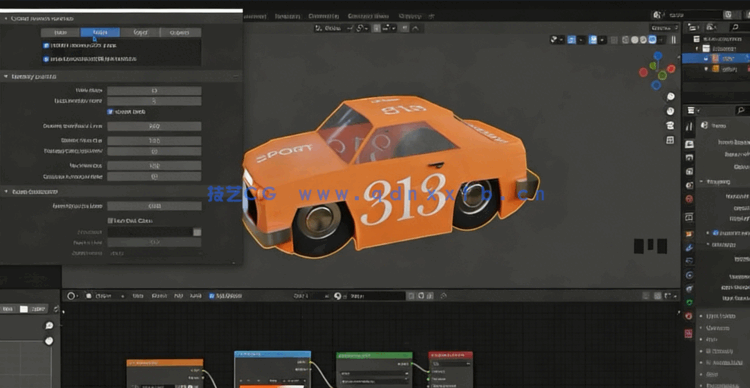The width and height of the screenshot is (750, 388).
Task: Open Add menu in node editor header
Action: (178, 296)
